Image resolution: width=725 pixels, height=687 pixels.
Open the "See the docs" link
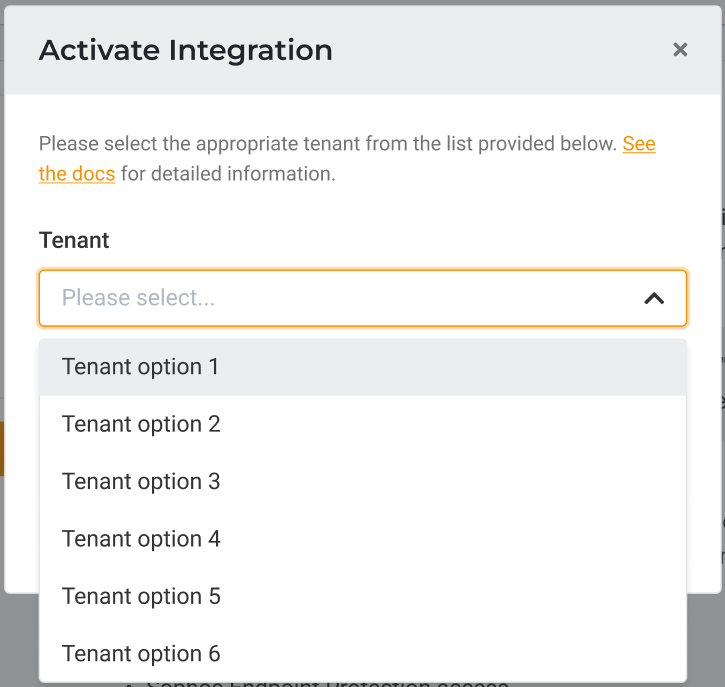click(x=639, y=144)
